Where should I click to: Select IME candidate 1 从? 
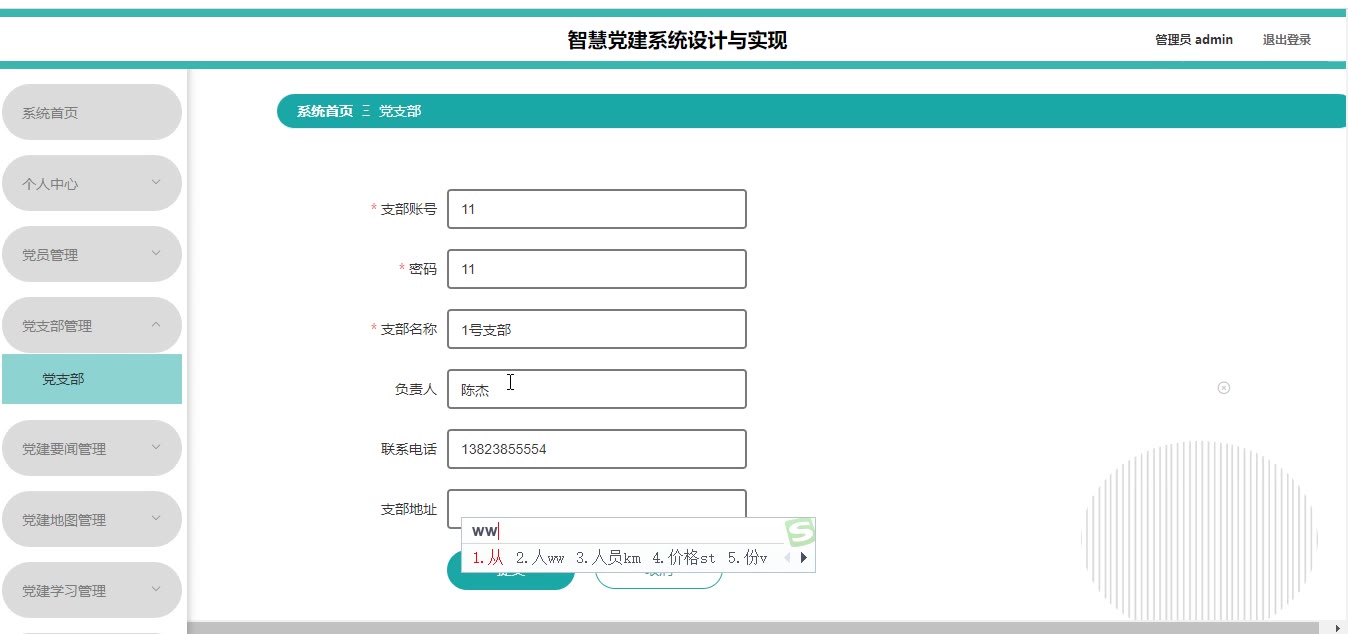(x=489, y=558)
